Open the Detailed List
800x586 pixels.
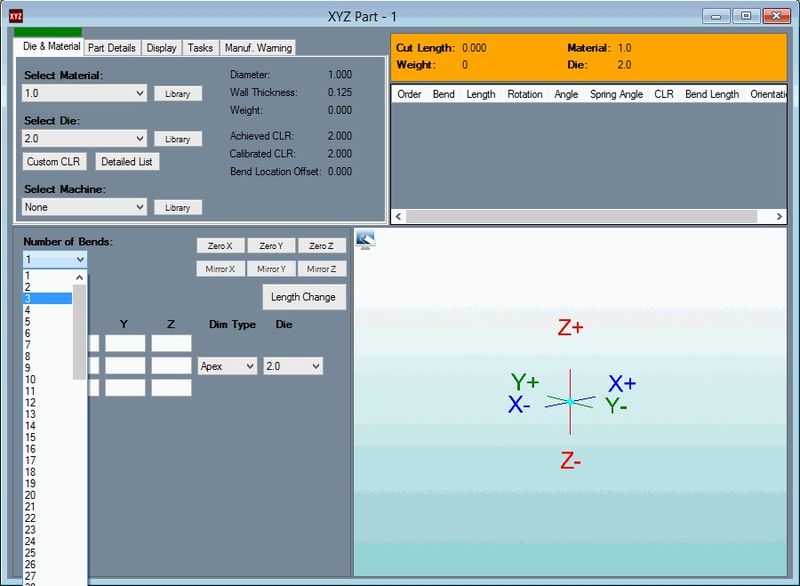127,161
